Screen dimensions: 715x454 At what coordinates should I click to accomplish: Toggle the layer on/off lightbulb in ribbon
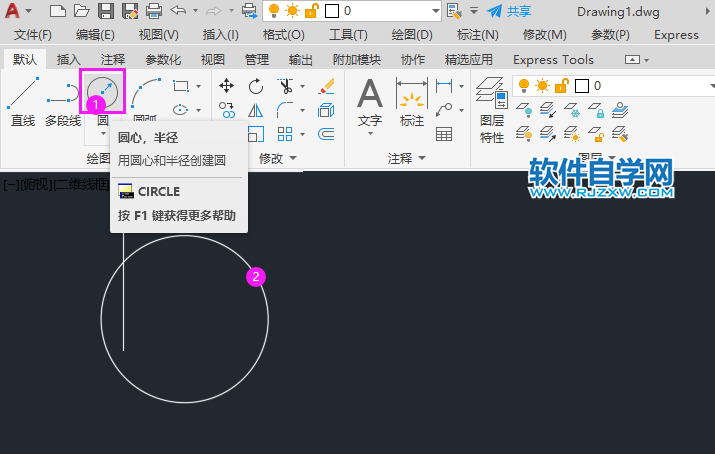524,86
